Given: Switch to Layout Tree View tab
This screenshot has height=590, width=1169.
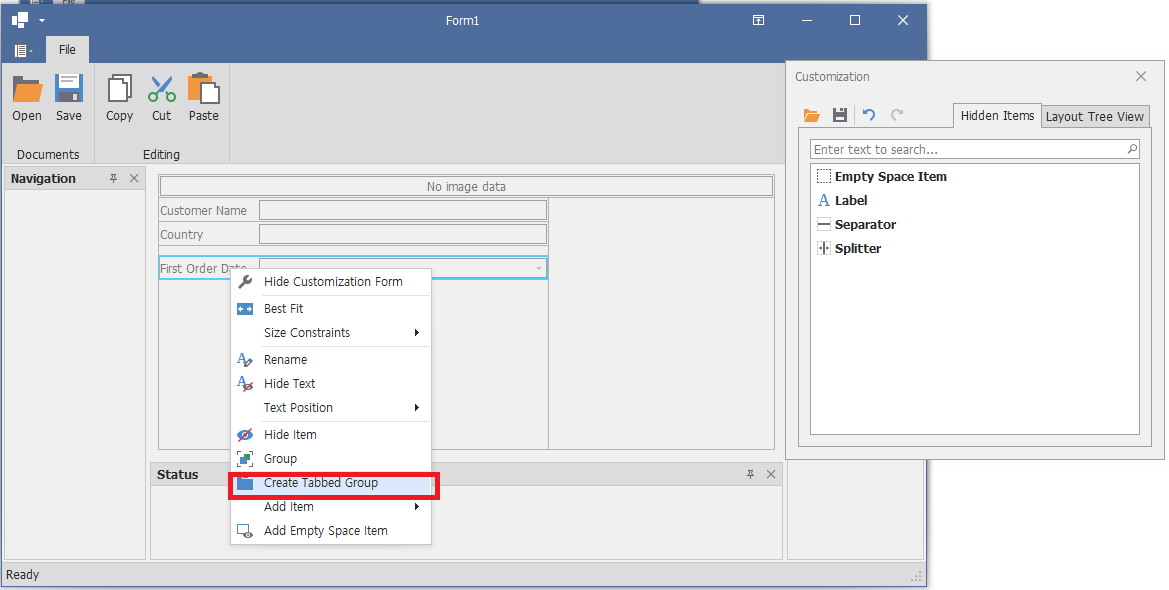Looking at the screenshot, I should click(x=1094, y=116).
